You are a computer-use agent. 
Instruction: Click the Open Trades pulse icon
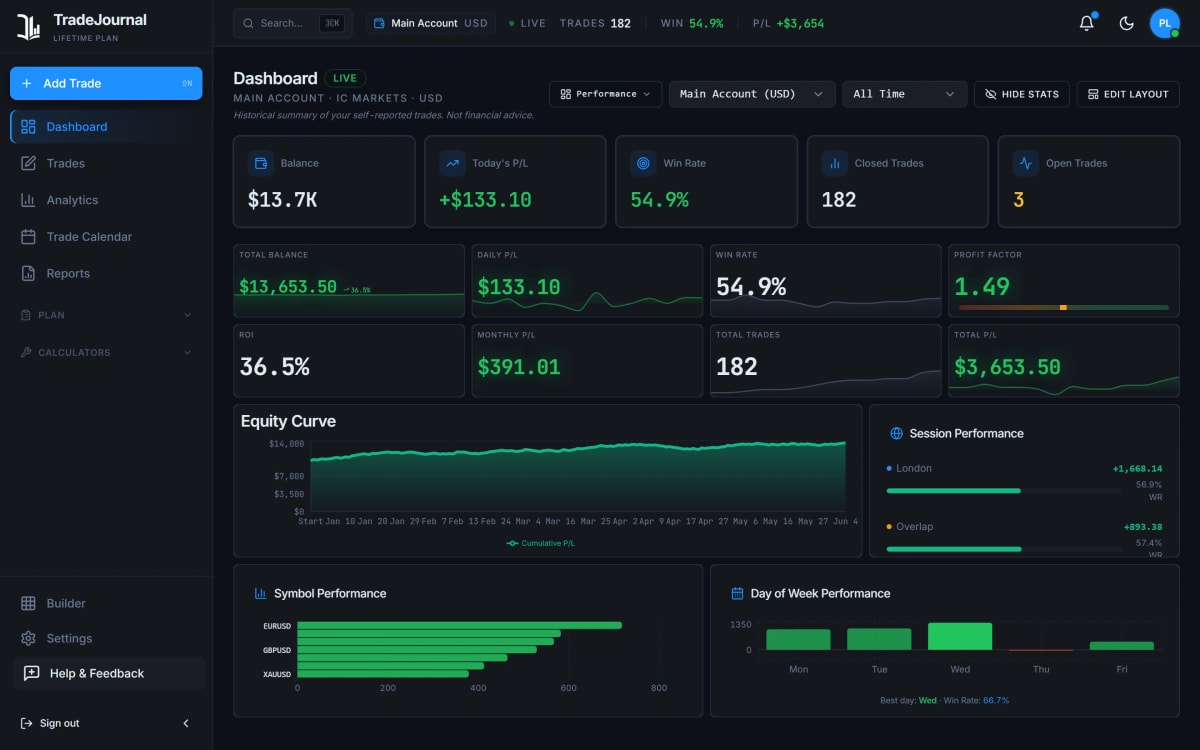coord(1025,163)
